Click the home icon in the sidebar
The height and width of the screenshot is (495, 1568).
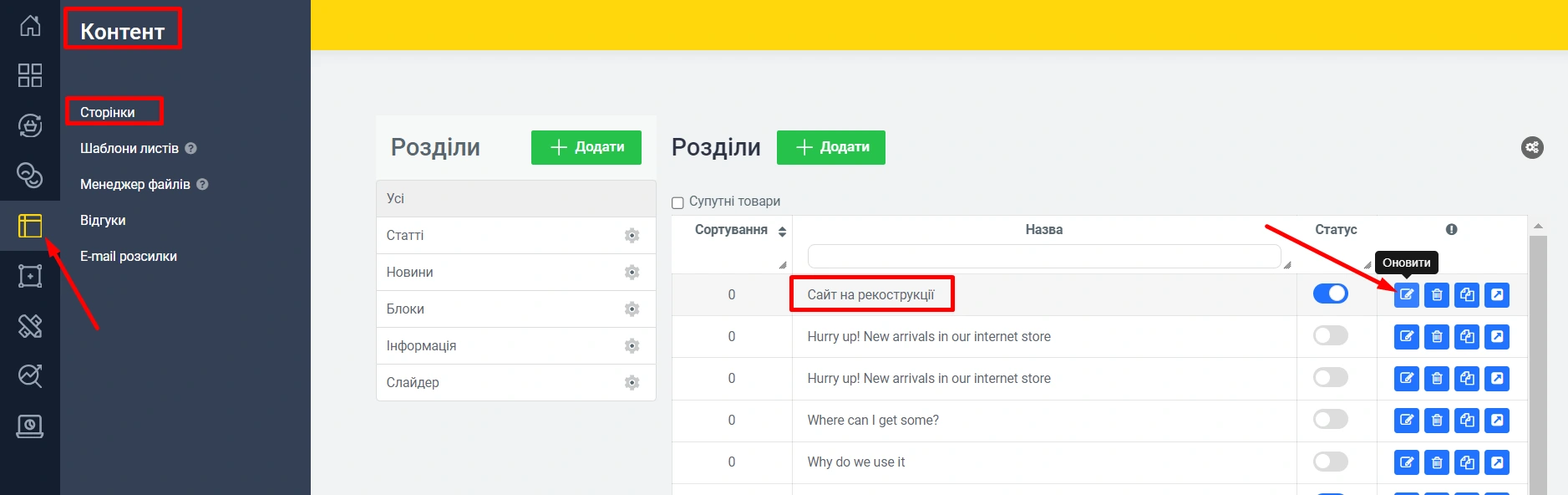30,26
